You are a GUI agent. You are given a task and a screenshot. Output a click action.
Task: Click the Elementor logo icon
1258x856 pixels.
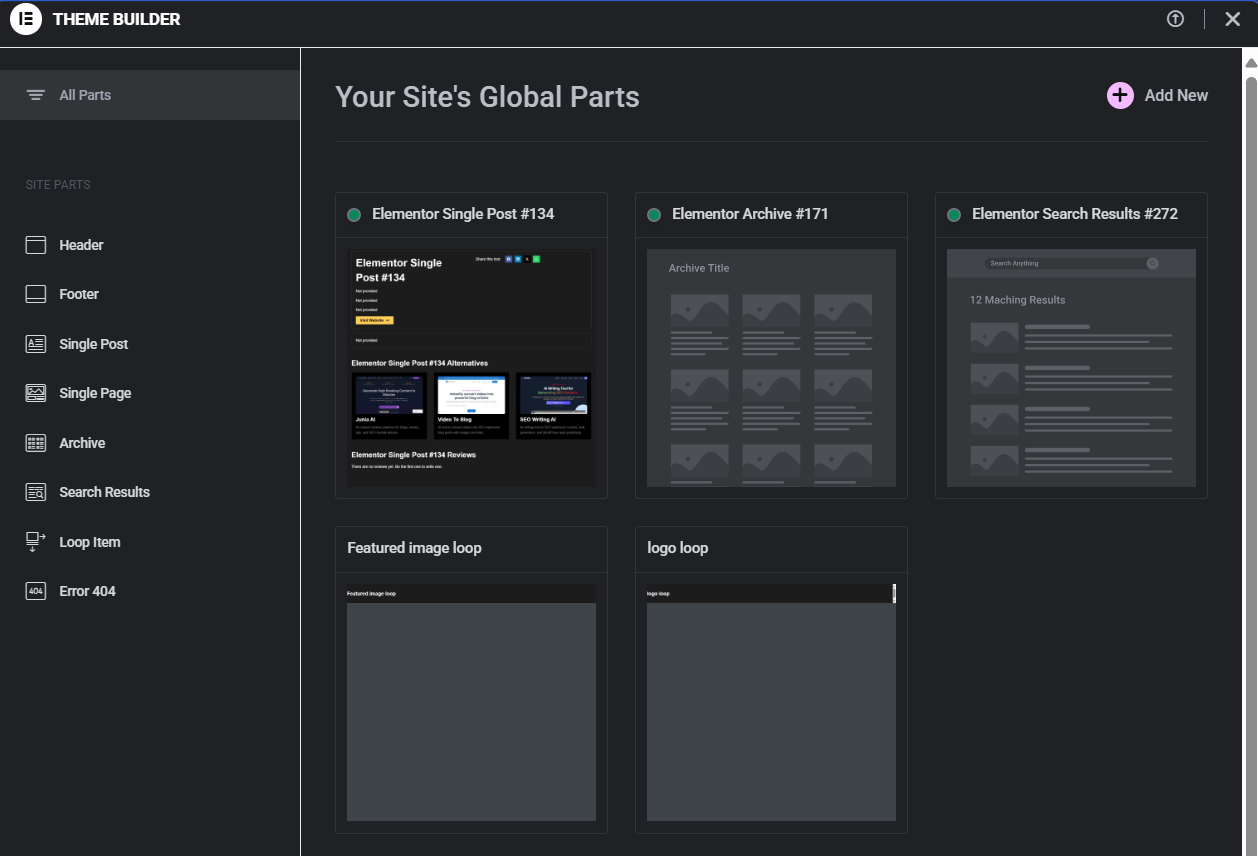pyautogui.click(x=25, y=19)
